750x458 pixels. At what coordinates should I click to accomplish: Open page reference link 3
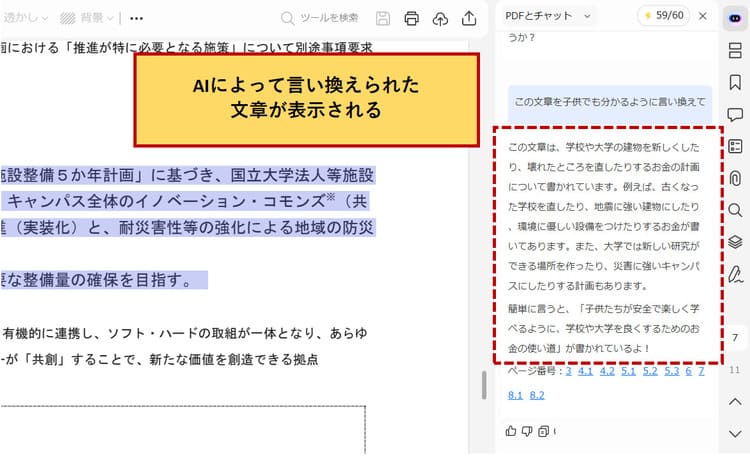pyautogui.click(x=569, y=371)
